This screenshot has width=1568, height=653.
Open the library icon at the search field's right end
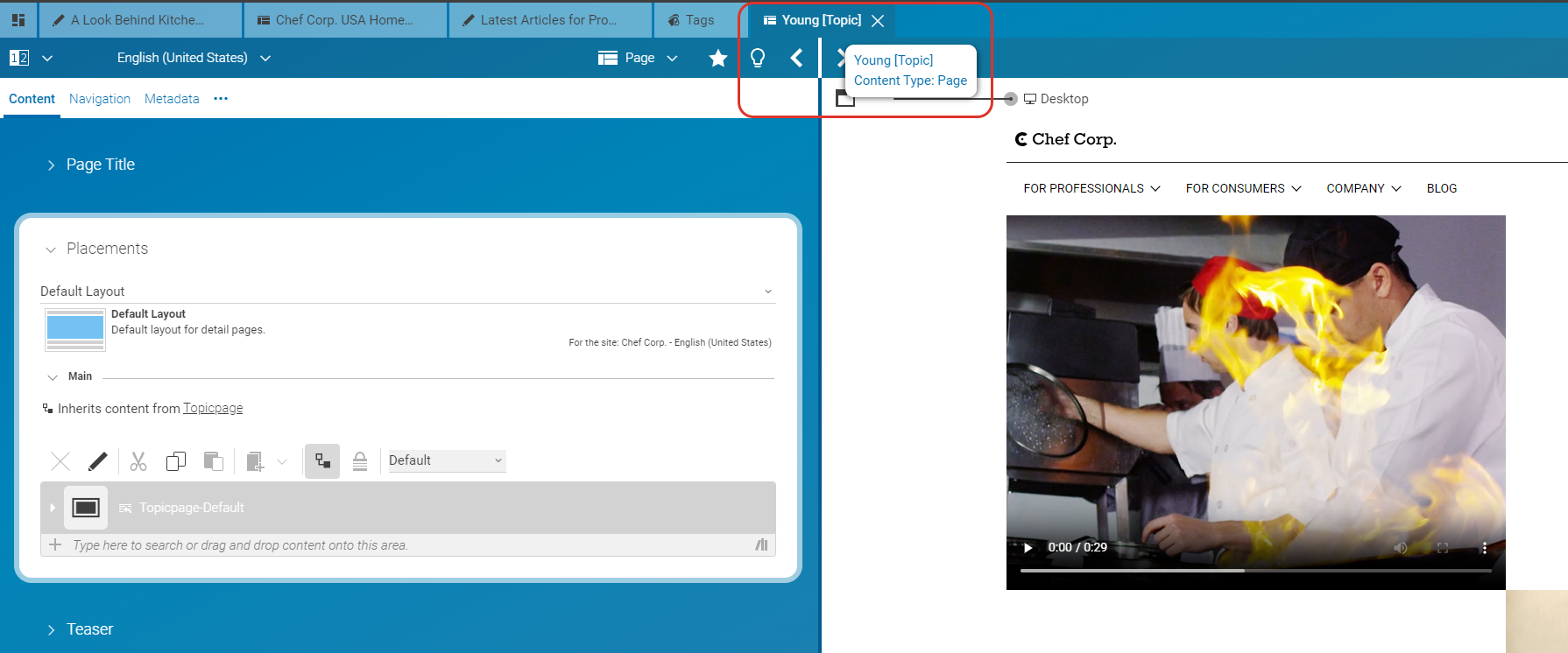pos(761,544)
